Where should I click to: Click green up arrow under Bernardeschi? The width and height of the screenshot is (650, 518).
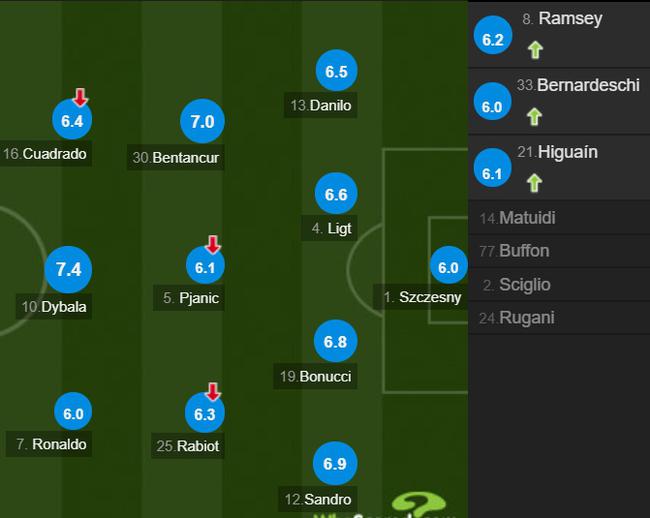click(534, 116)
